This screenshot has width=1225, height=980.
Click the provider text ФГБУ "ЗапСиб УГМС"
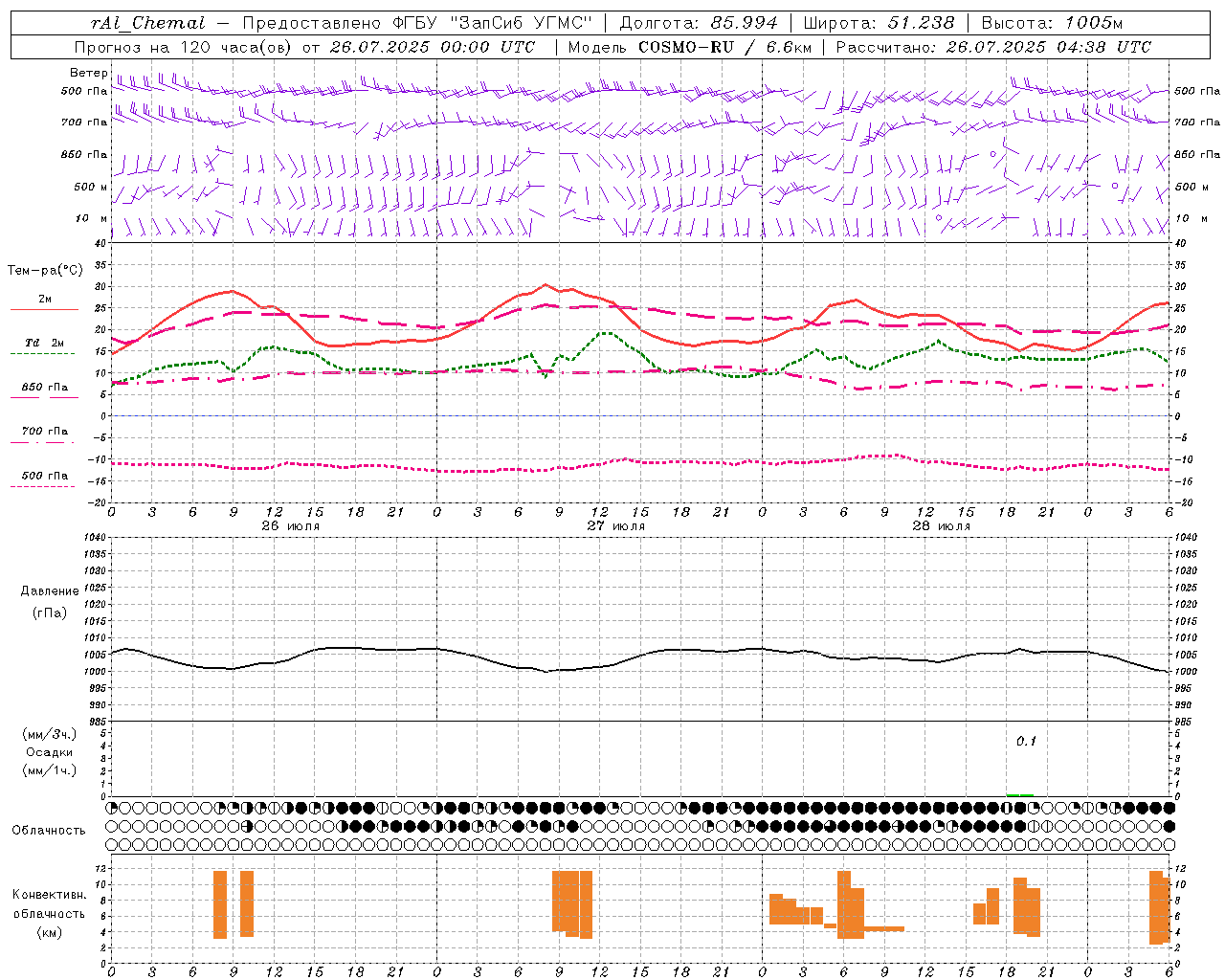[x=492, y=23]
